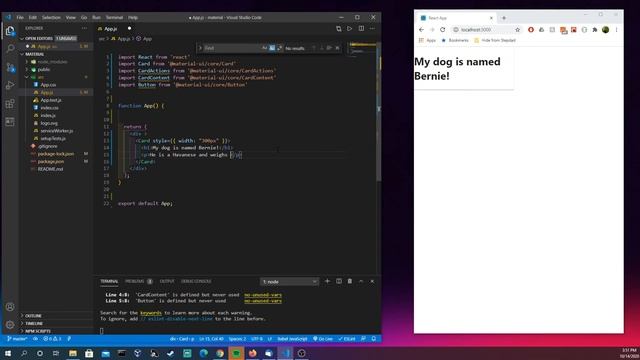The width and height of the screenshot is (640, 360).
Task: Click the notifications bell in the status bar
Action: pos(373,339)
